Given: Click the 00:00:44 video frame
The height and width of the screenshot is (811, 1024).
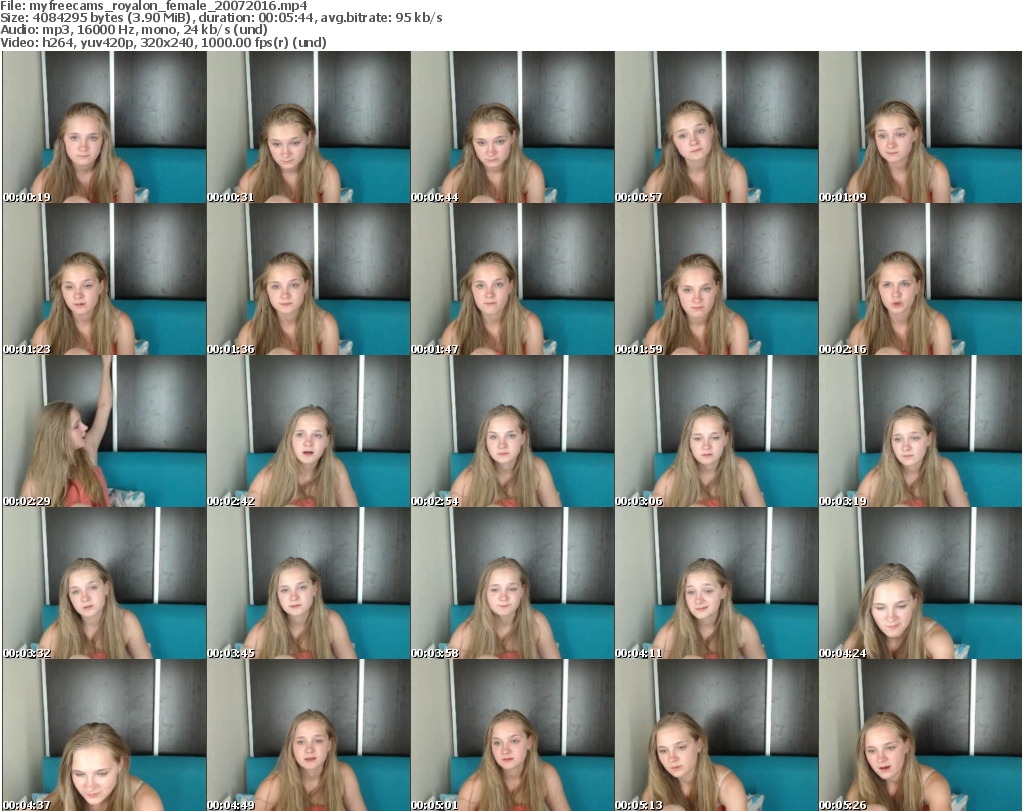Looking at the screenshot, I should [512, 127].
